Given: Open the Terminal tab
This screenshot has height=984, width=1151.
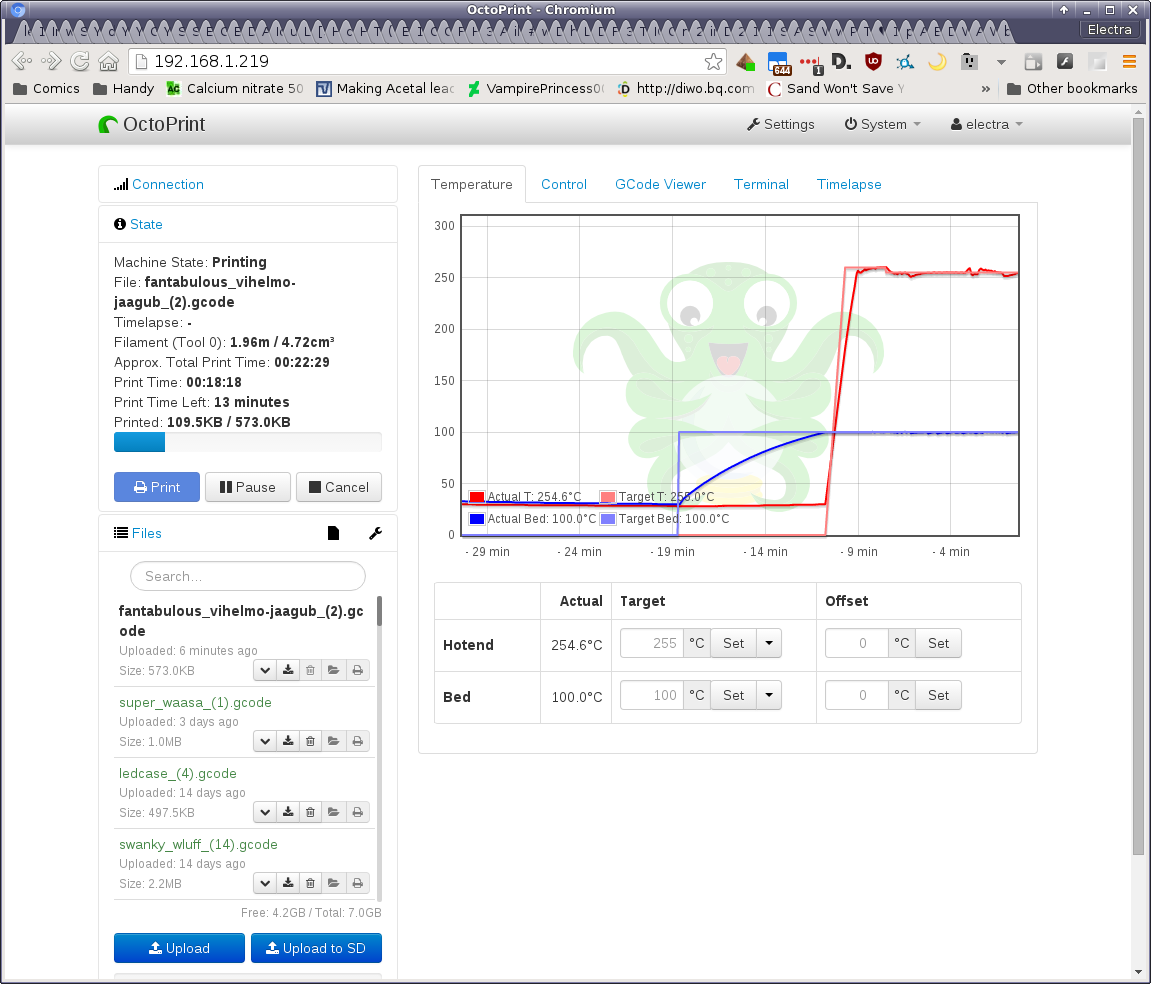Looking at the screenshot, I should coord(761,185).
